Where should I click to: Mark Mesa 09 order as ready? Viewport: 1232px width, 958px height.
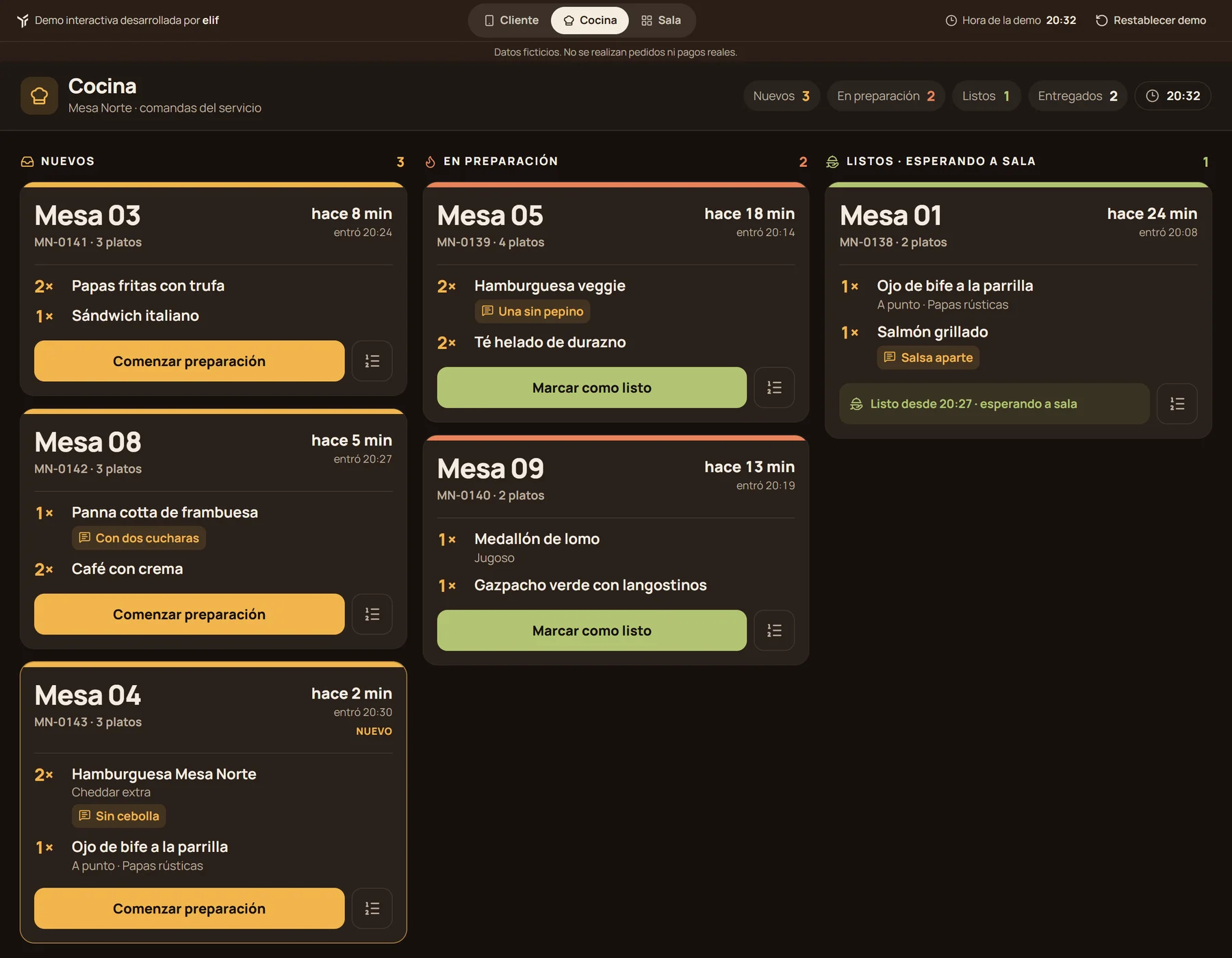(591, 630)
